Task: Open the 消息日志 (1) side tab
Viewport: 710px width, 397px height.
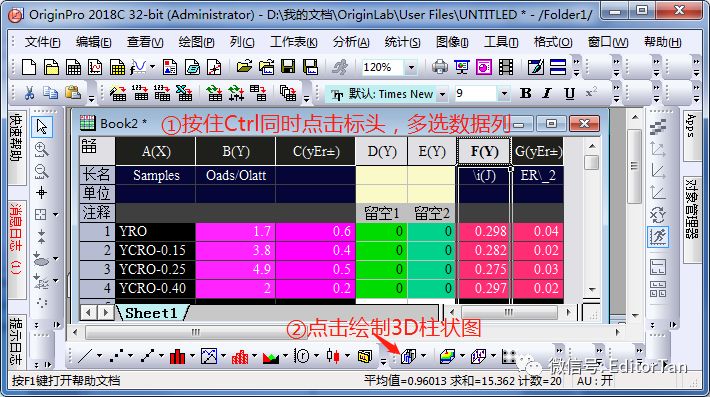Action: click(16, 250)
